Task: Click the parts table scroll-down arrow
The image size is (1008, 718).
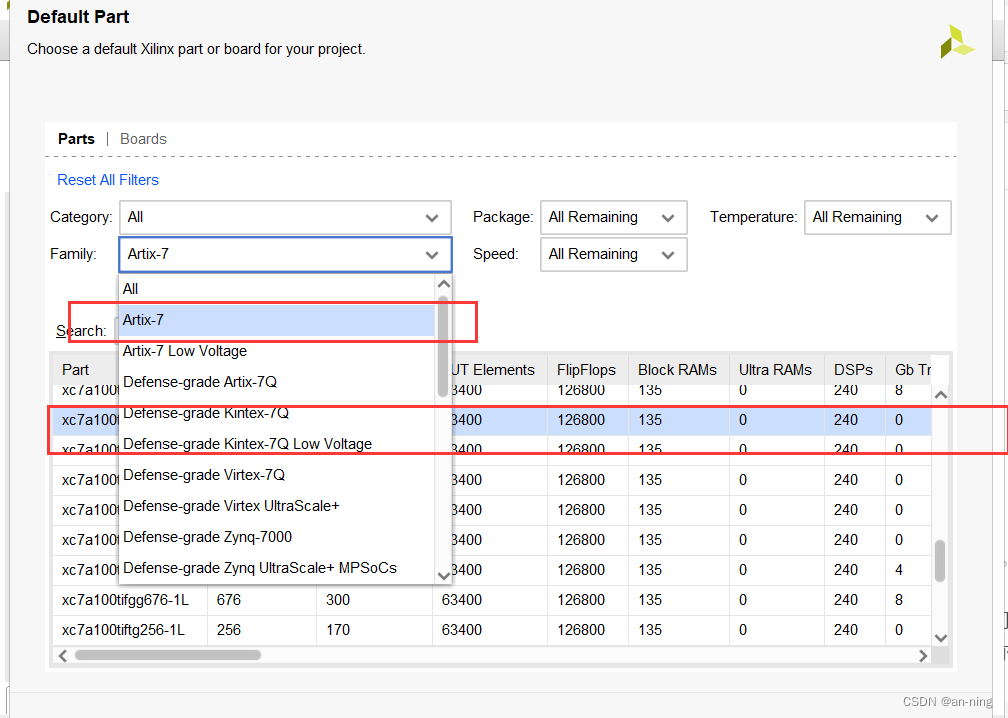Action: 940,638
